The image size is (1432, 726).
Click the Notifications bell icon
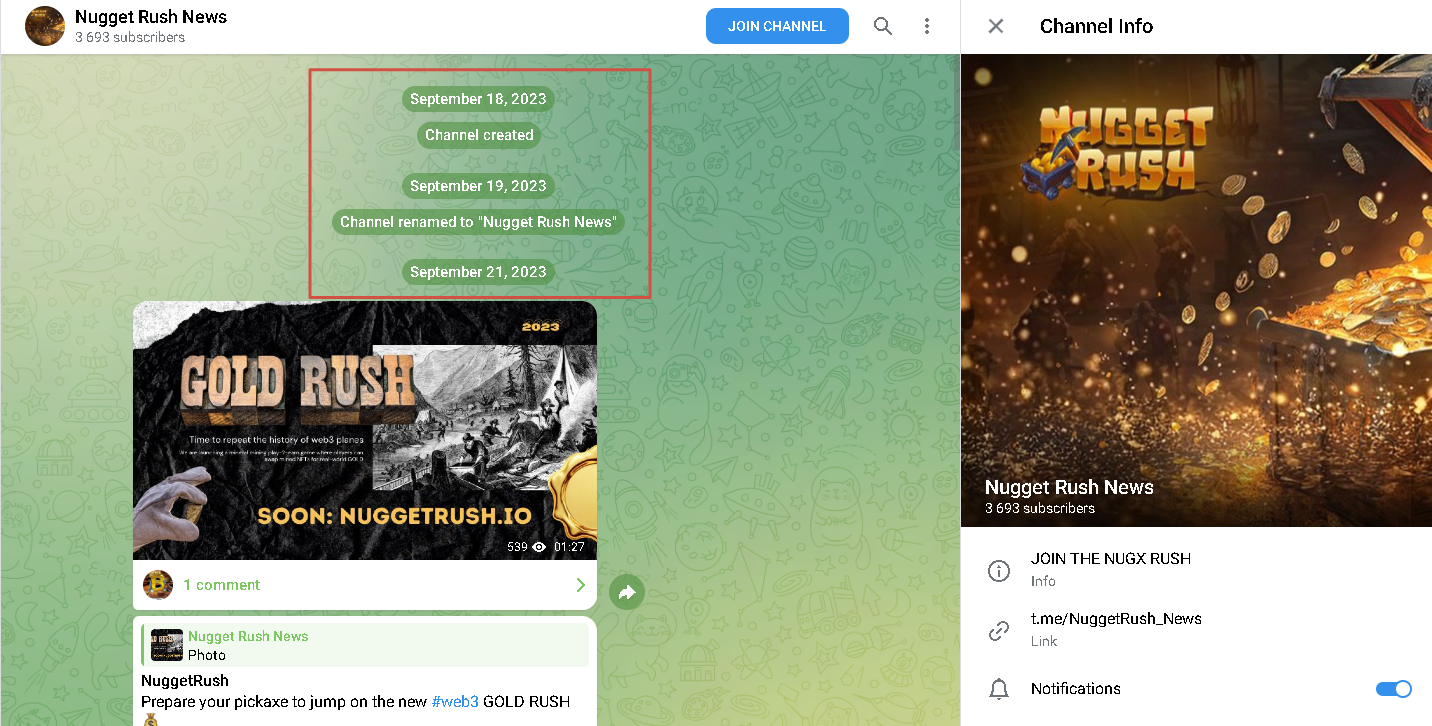pos(998,689)
